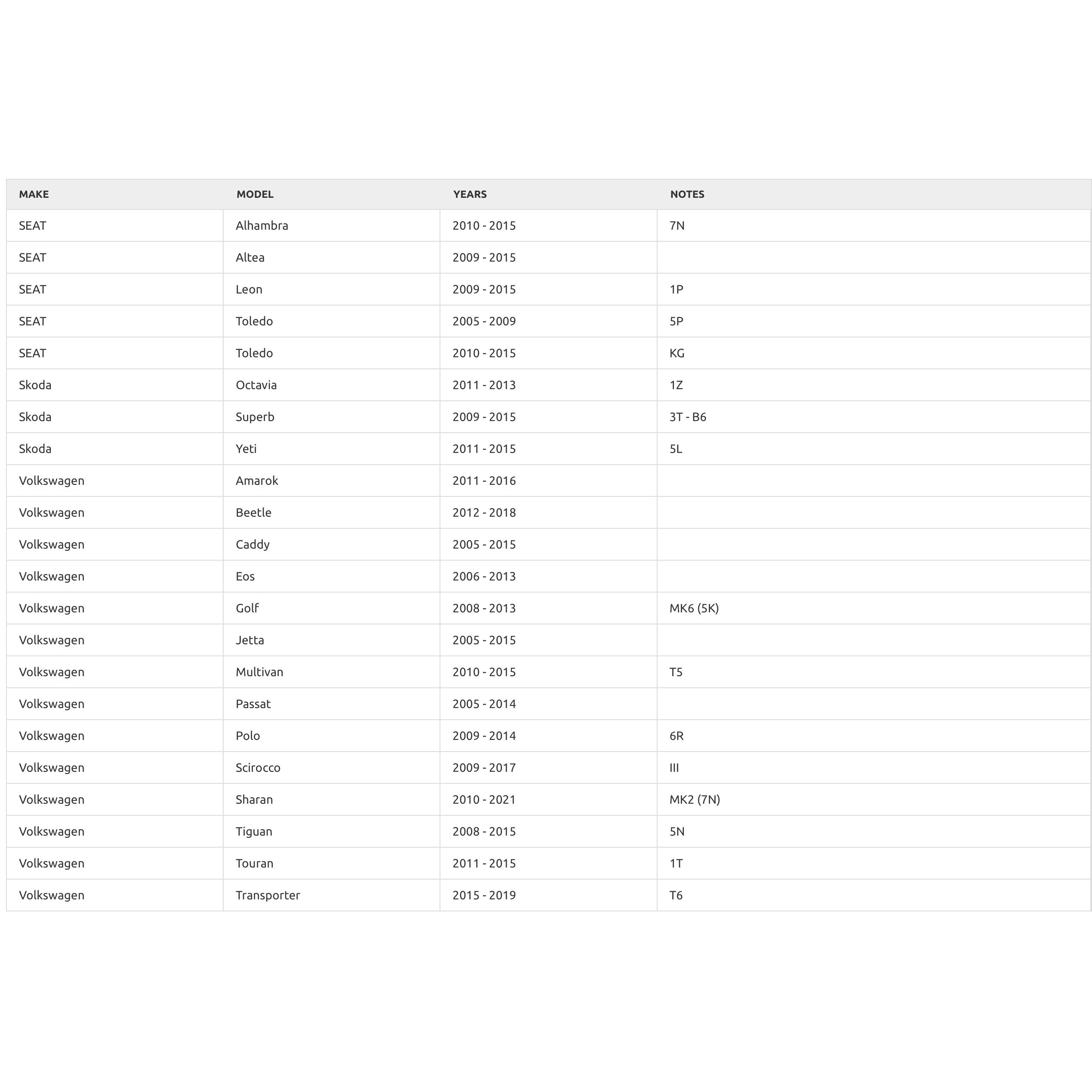Select the 2015 - 2019 years cell
This screenshot has height=1092, width=1092.
[484, 895]
